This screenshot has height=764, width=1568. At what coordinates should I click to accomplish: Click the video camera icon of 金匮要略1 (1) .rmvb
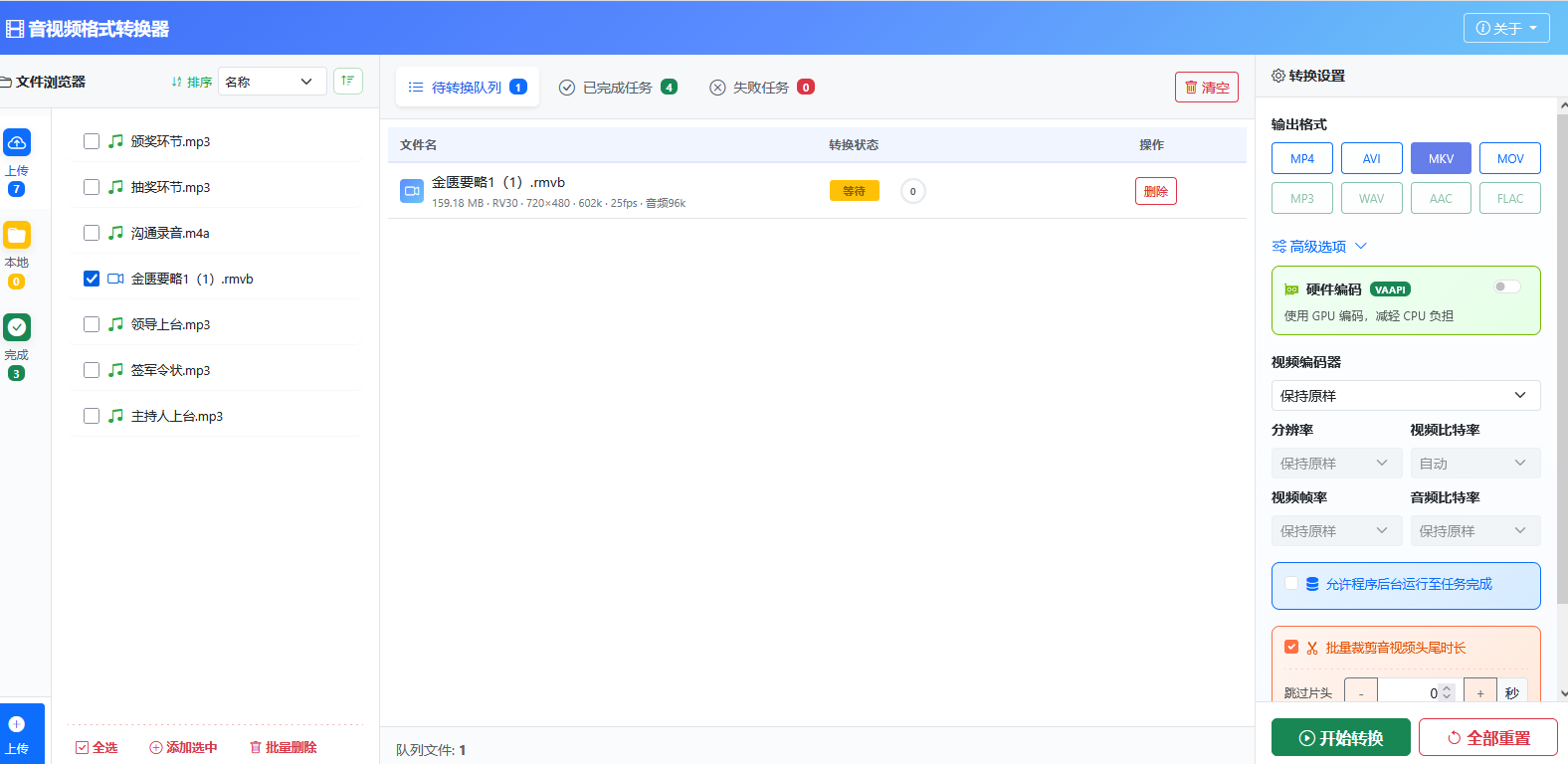(116, 279)
